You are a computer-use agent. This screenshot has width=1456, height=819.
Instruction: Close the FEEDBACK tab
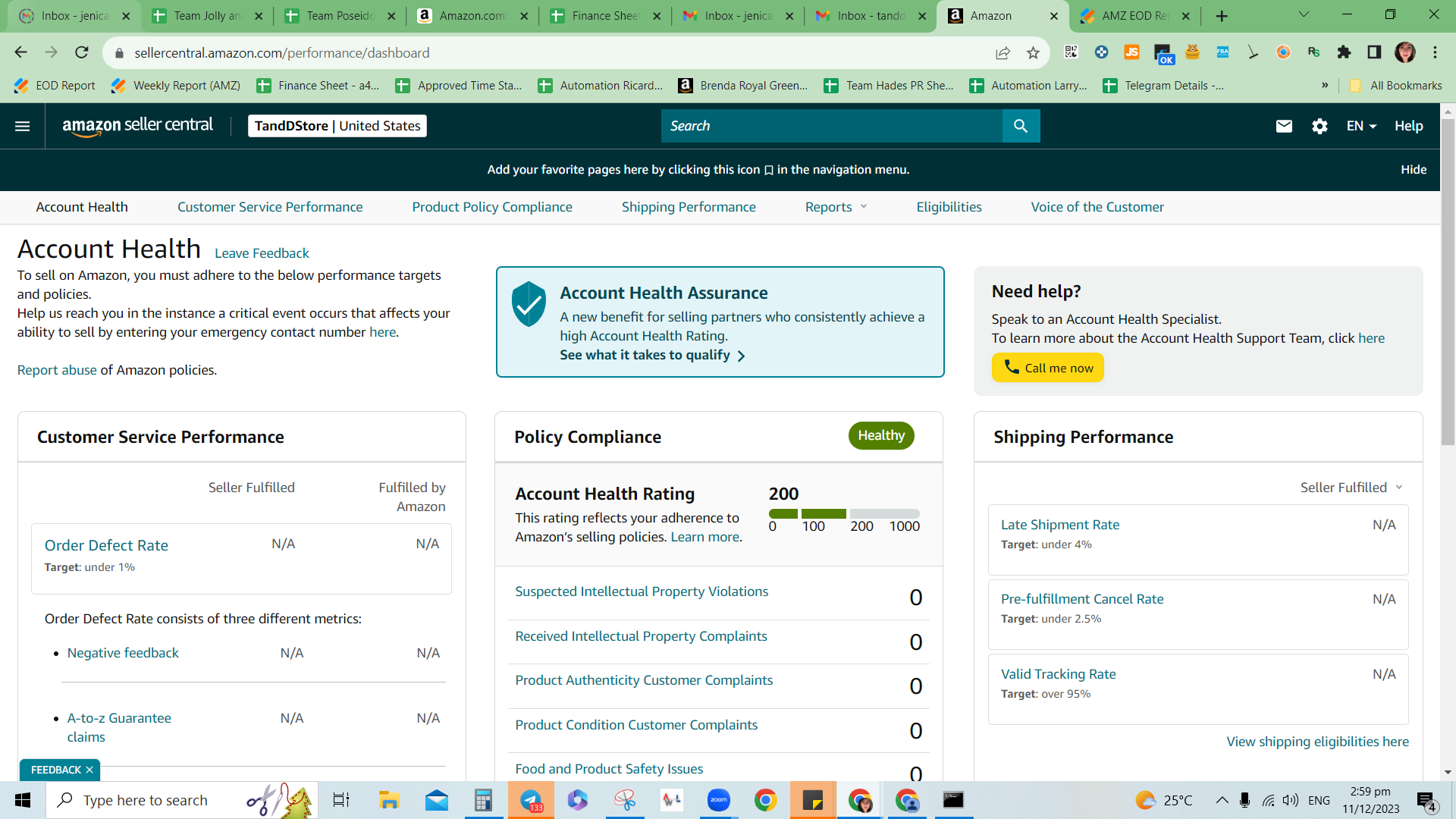(89, 770)
